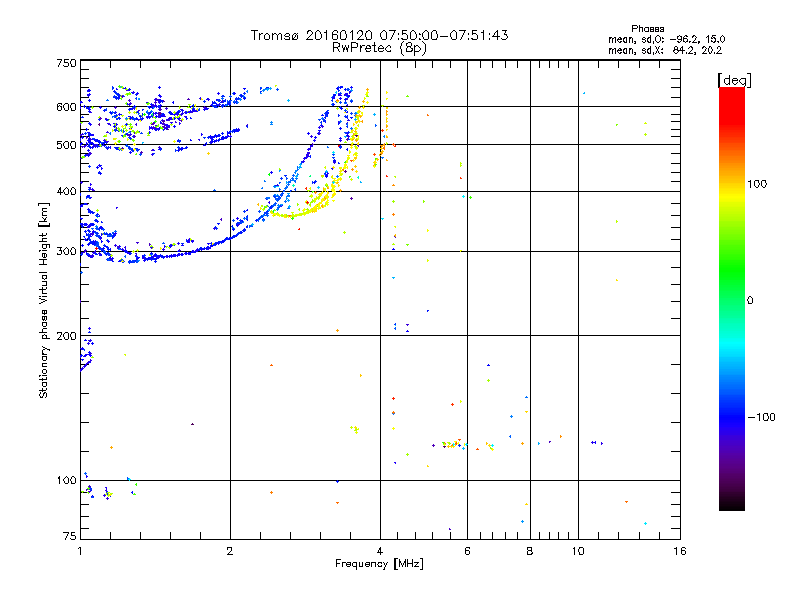The width and height of the screenshot is (800, 600).
Task: Click the 750 tick label on the height axis
Action: pos(66,63)
